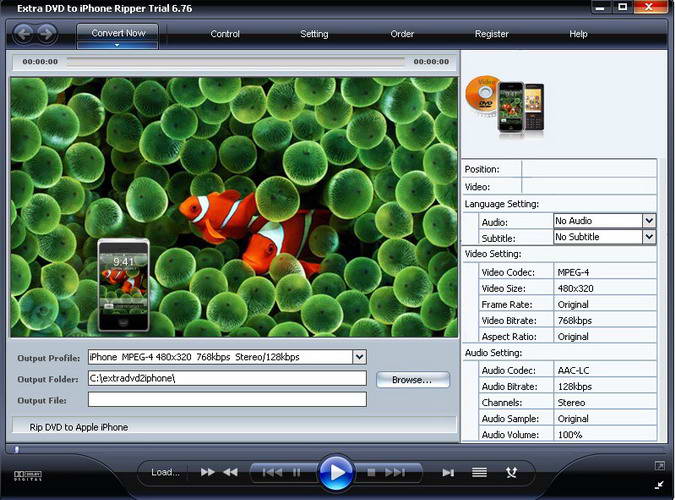Click the Dolby Digital logo
Screen dimensions: 675x500
tap(28, 475)
